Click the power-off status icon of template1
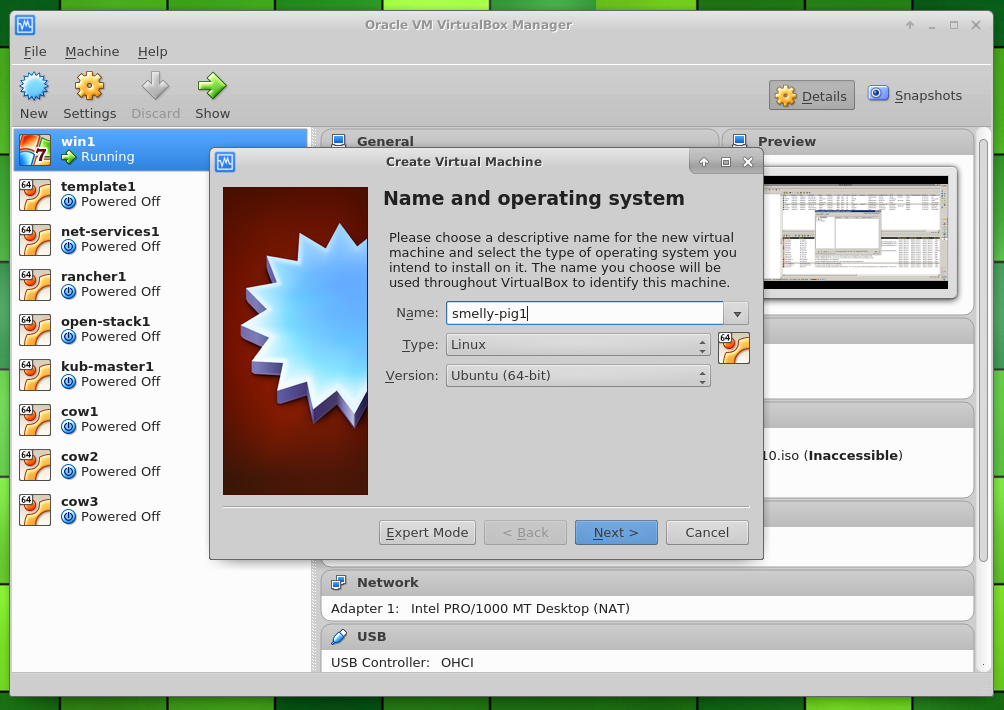 click(69, 202)
